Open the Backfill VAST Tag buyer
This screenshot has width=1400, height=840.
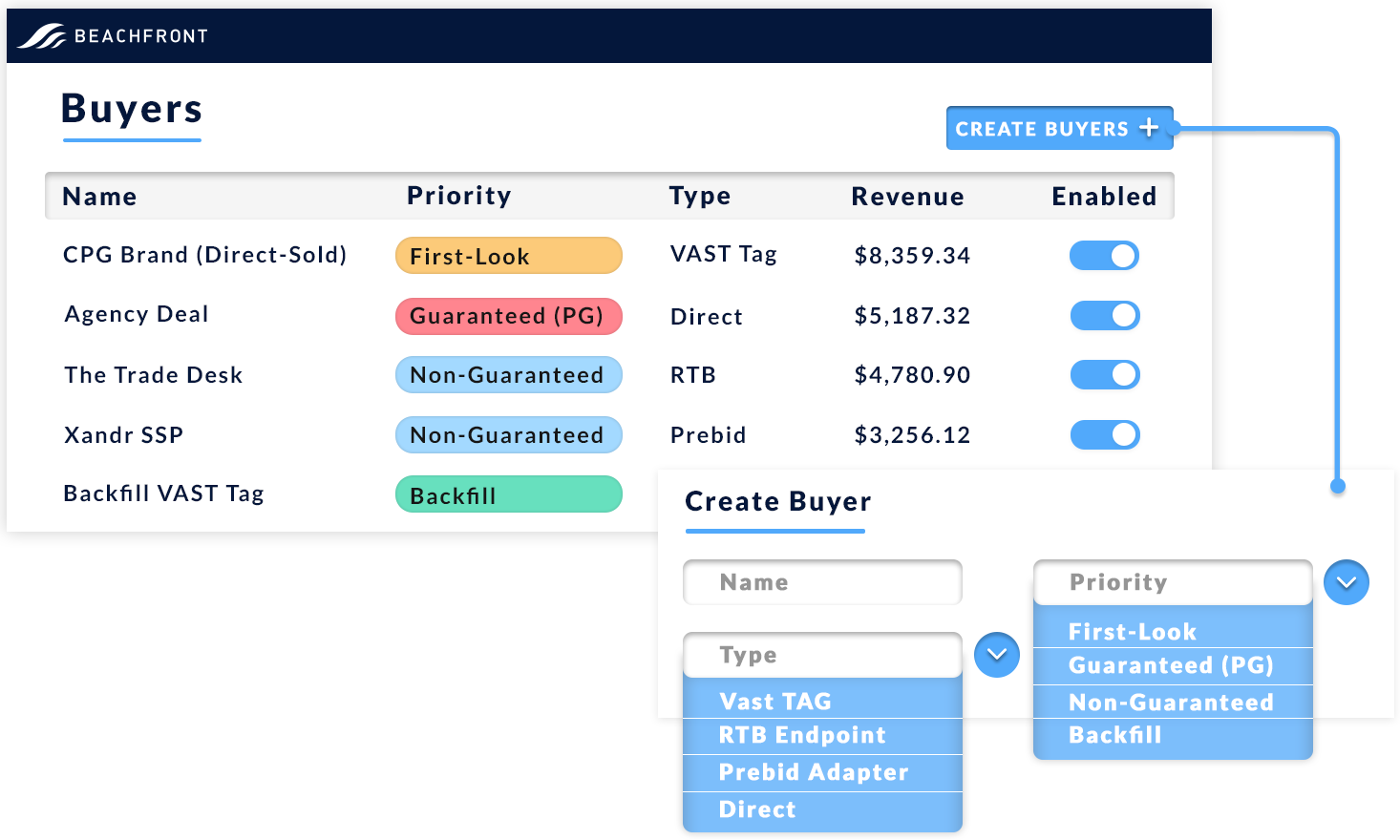click(163, 493)
